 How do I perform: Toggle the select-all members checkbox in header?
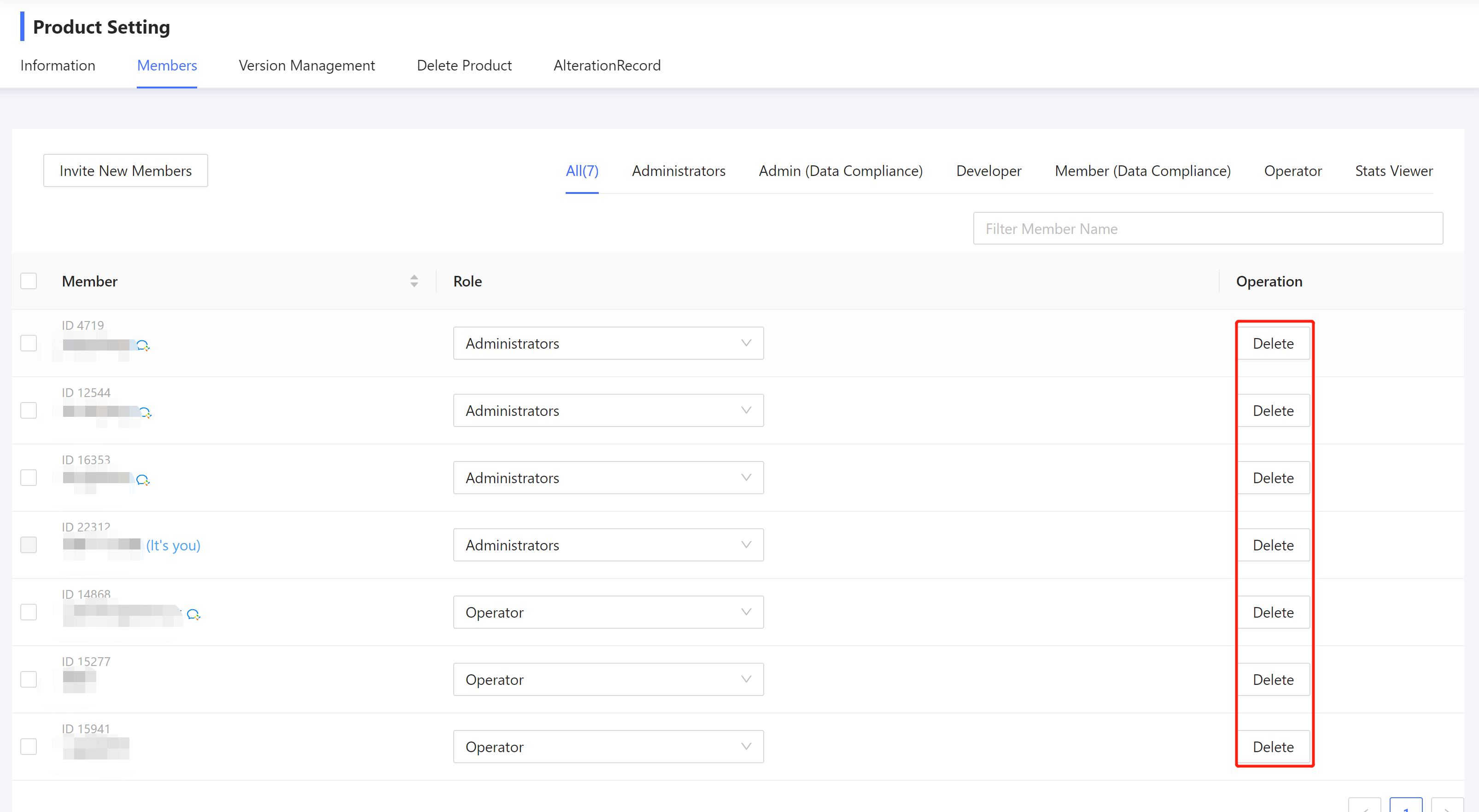(29, 281)
